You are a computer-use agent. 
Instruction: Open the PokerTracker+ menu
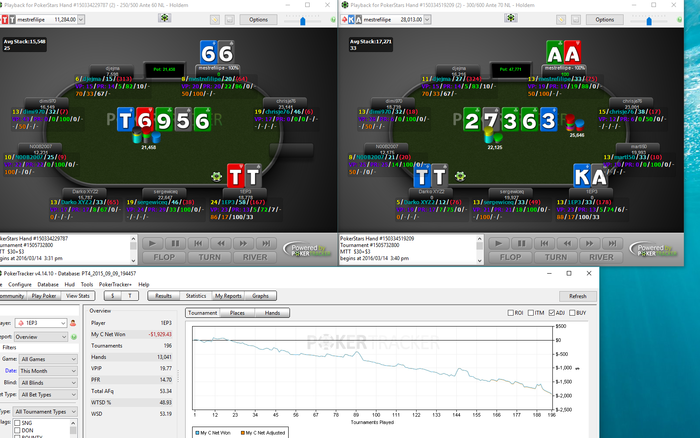pos(115,284)
